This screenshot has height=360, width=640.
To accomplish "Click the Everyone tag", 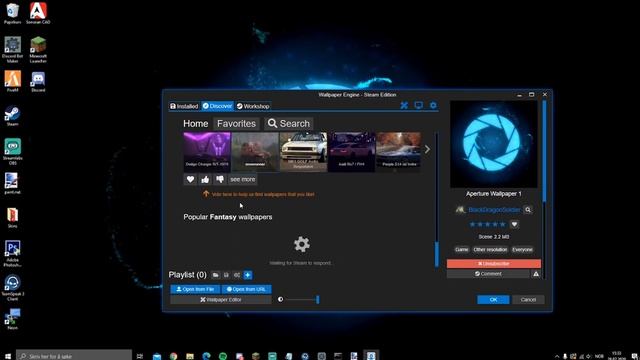I will 522,249.
